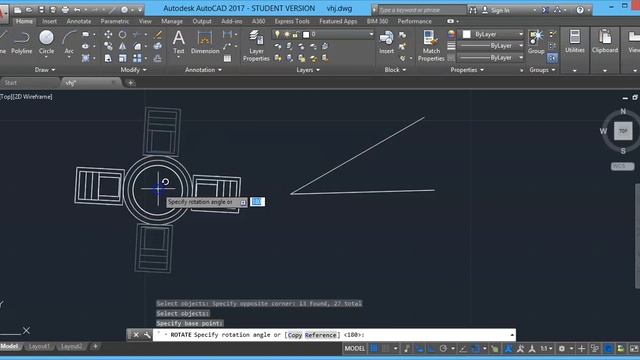Image resolution: width=640 pixels, height=360 pixels.
Task: Insert a Table from Annotation panel
Action: pyautogui.click(x=227, y=58)
